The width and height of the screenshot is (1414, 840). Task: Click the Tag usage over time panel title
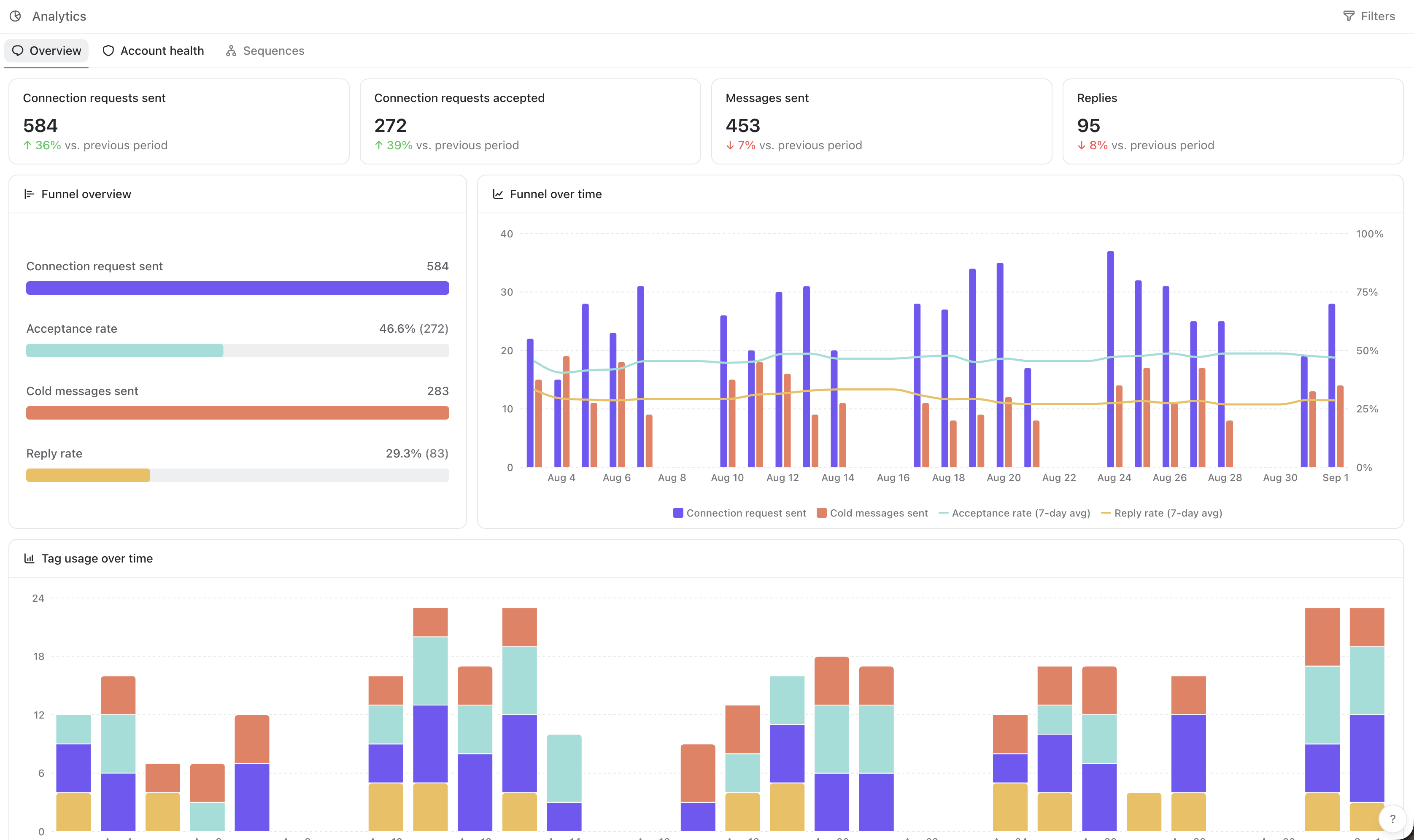97,559
